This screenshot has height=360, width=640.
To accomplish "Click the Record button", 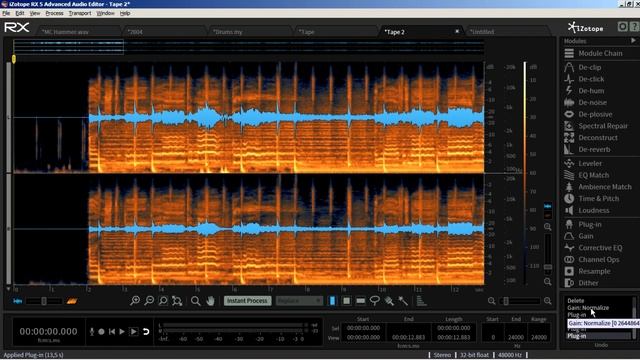I will click(x=101, y=331).
